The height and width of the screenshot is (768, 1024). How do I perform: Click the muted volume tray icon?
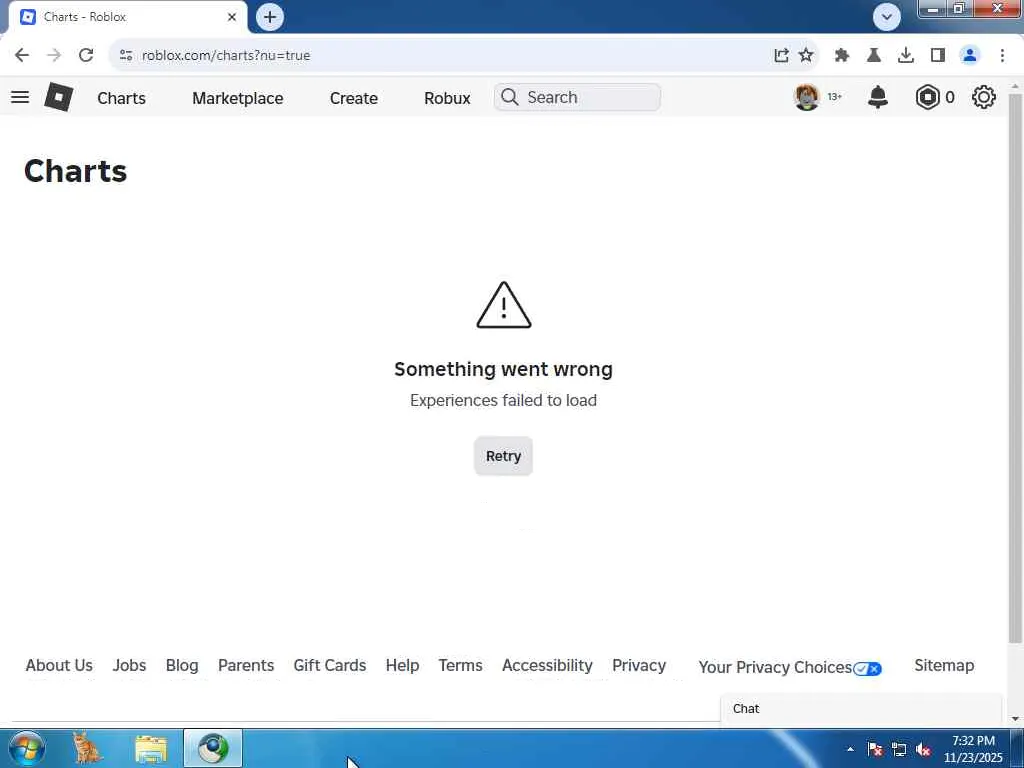coord(923,749)
